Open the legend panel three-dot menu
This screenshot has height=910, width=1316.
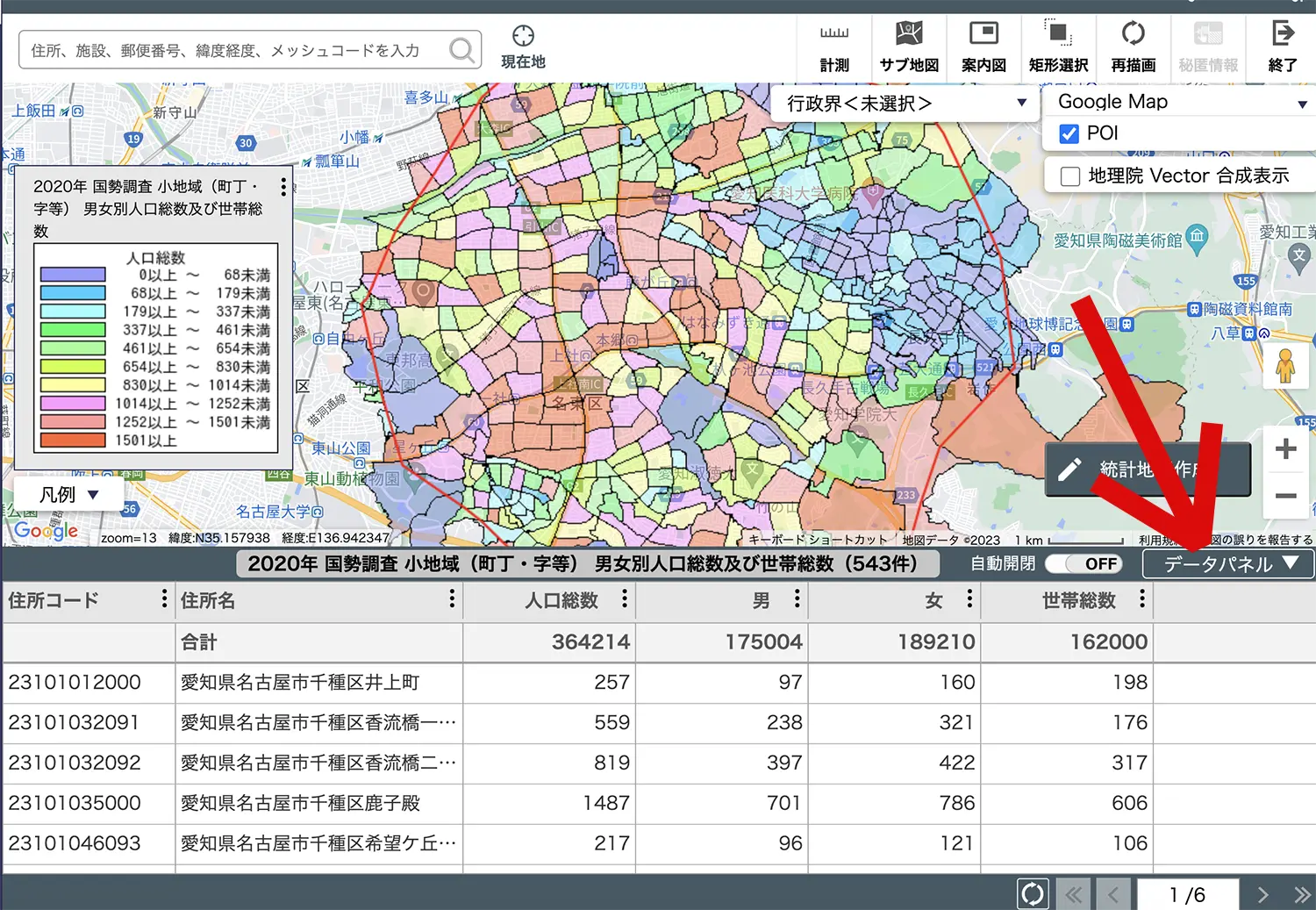283,186
